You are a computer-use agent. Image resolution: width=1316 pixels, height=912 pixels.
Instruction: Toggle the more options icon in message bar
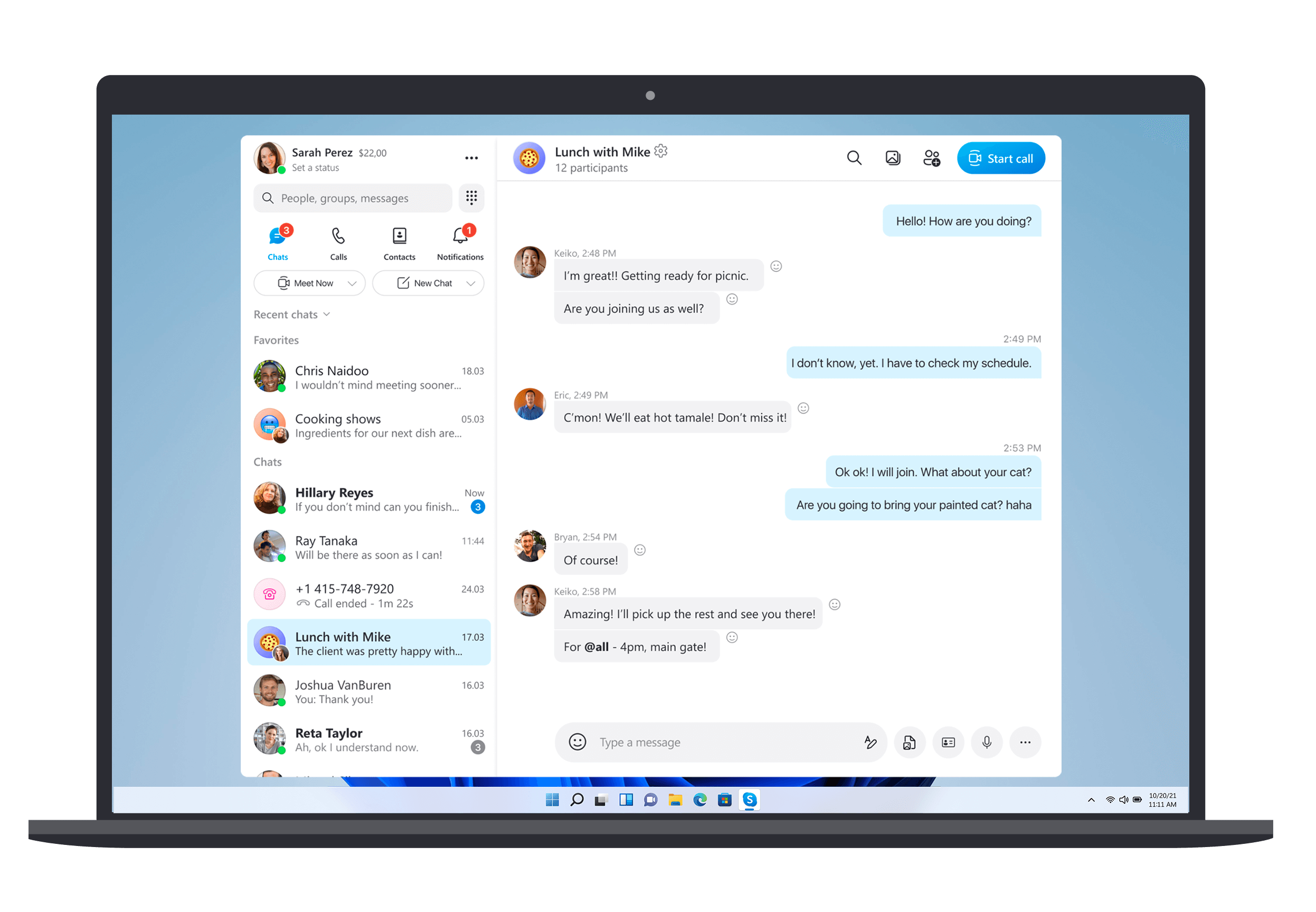coord(1024,742)
